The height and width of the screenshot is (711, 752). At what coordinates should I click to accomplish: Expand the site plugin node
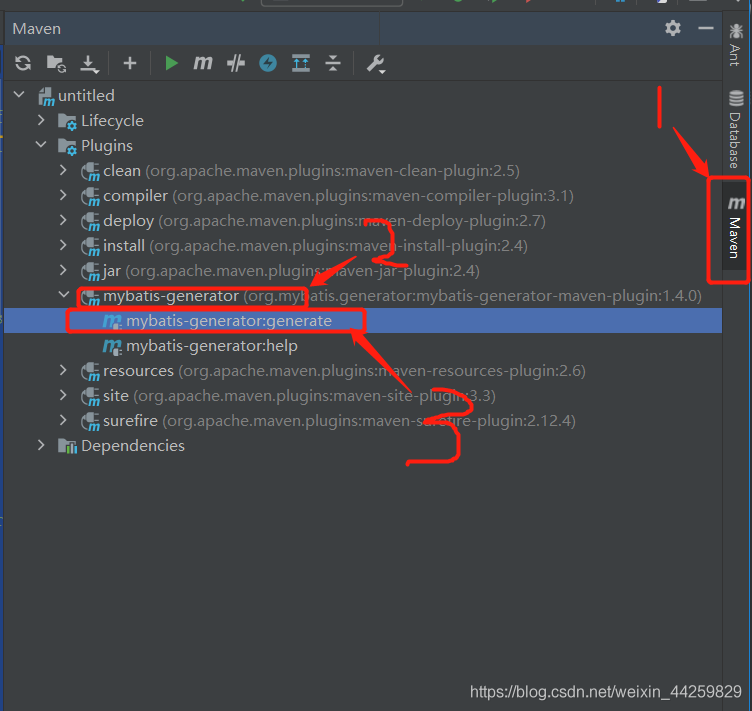tap(63, 395)
